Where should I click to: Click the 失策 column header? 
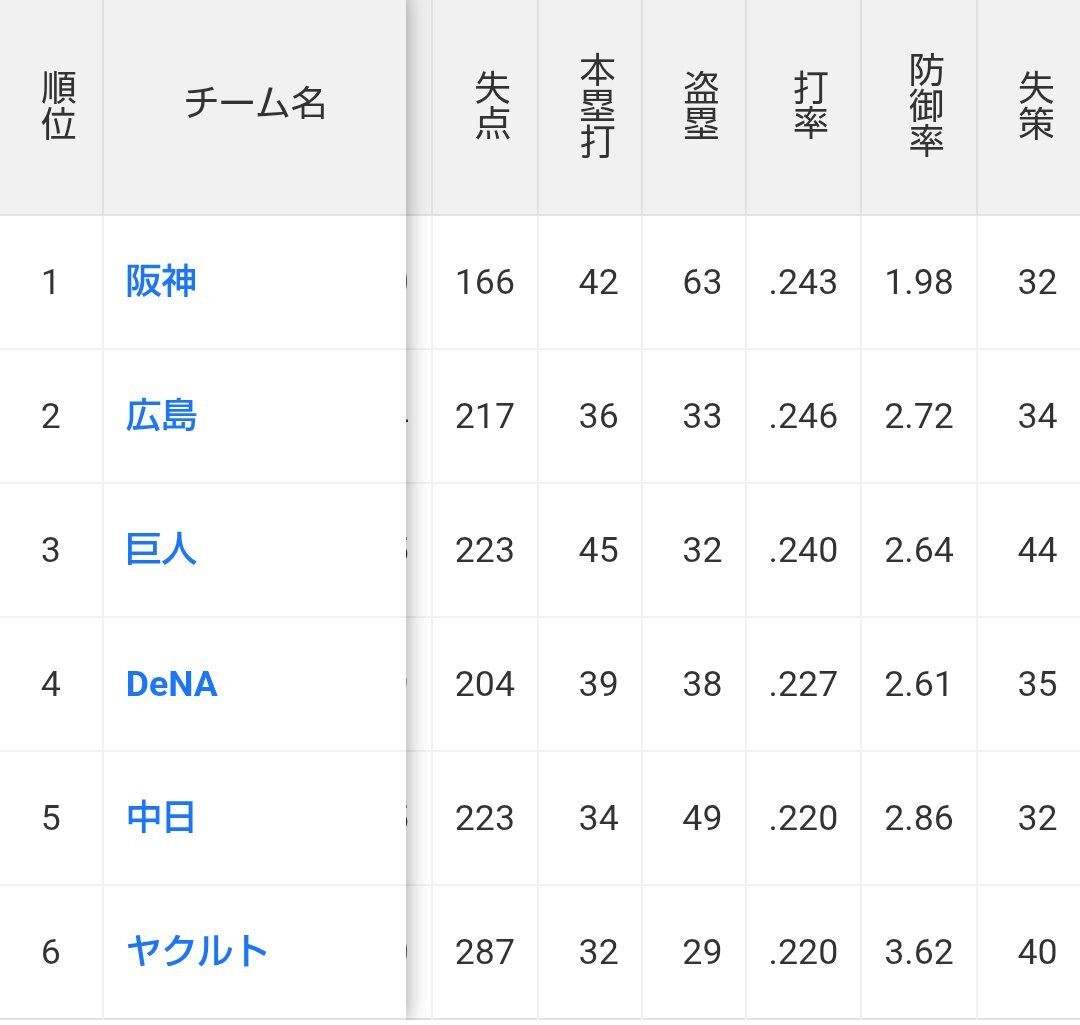[x=1036, y=106]
